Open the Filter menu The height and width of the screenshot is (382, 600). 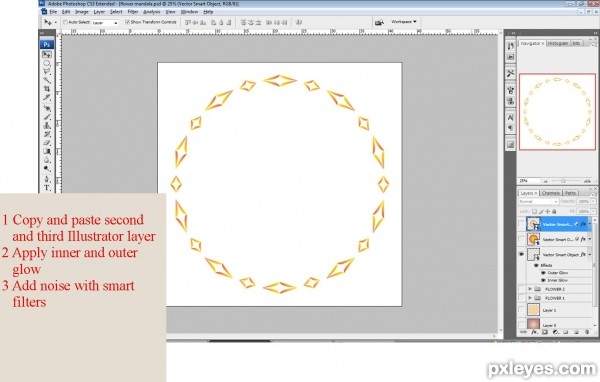[133, 12]
